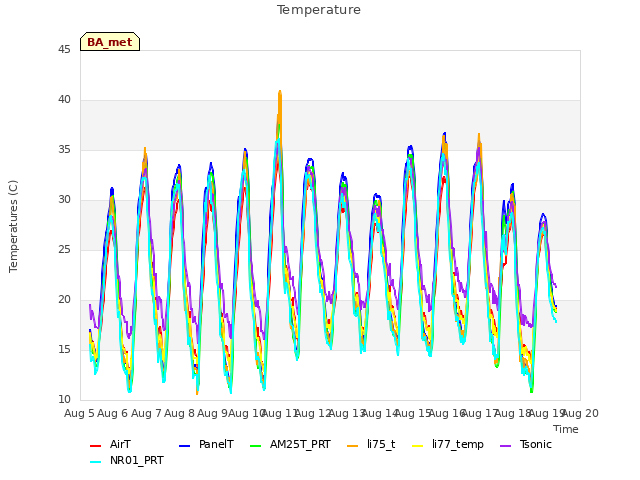Click the Aug 17 x-axis tick label

(479, 413)
